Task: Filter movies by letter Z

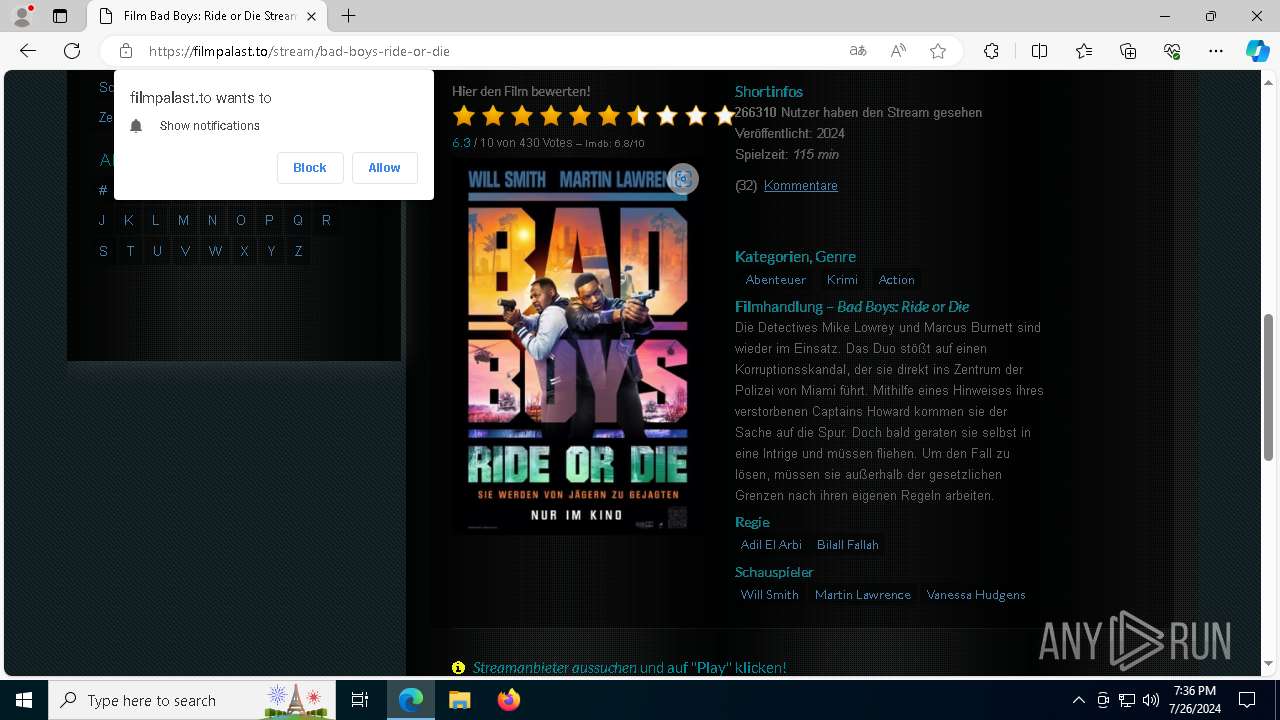Action: pos(298,251)
